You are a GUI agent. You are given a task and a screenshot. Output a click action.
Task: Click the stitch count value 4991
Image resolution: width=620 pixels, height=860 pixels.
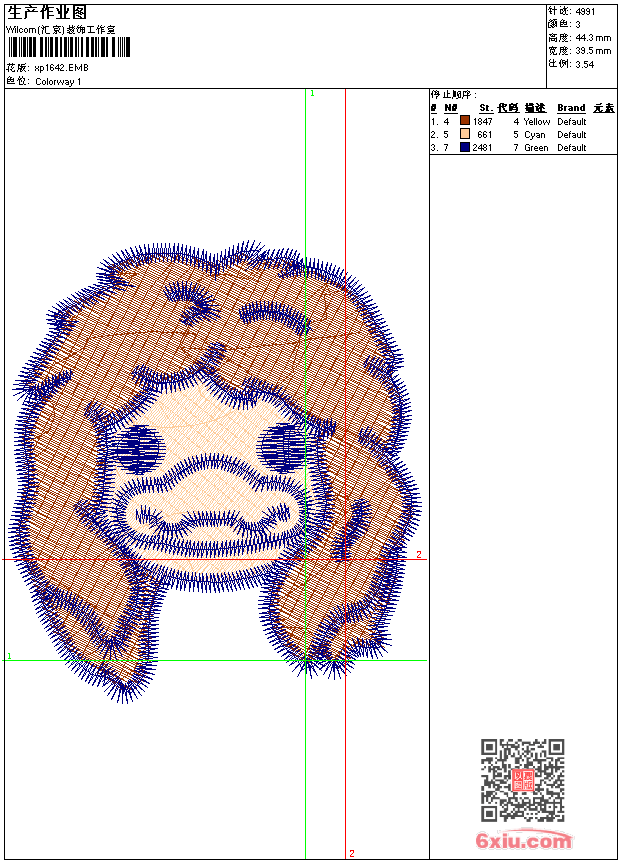[x=585, y=12]
